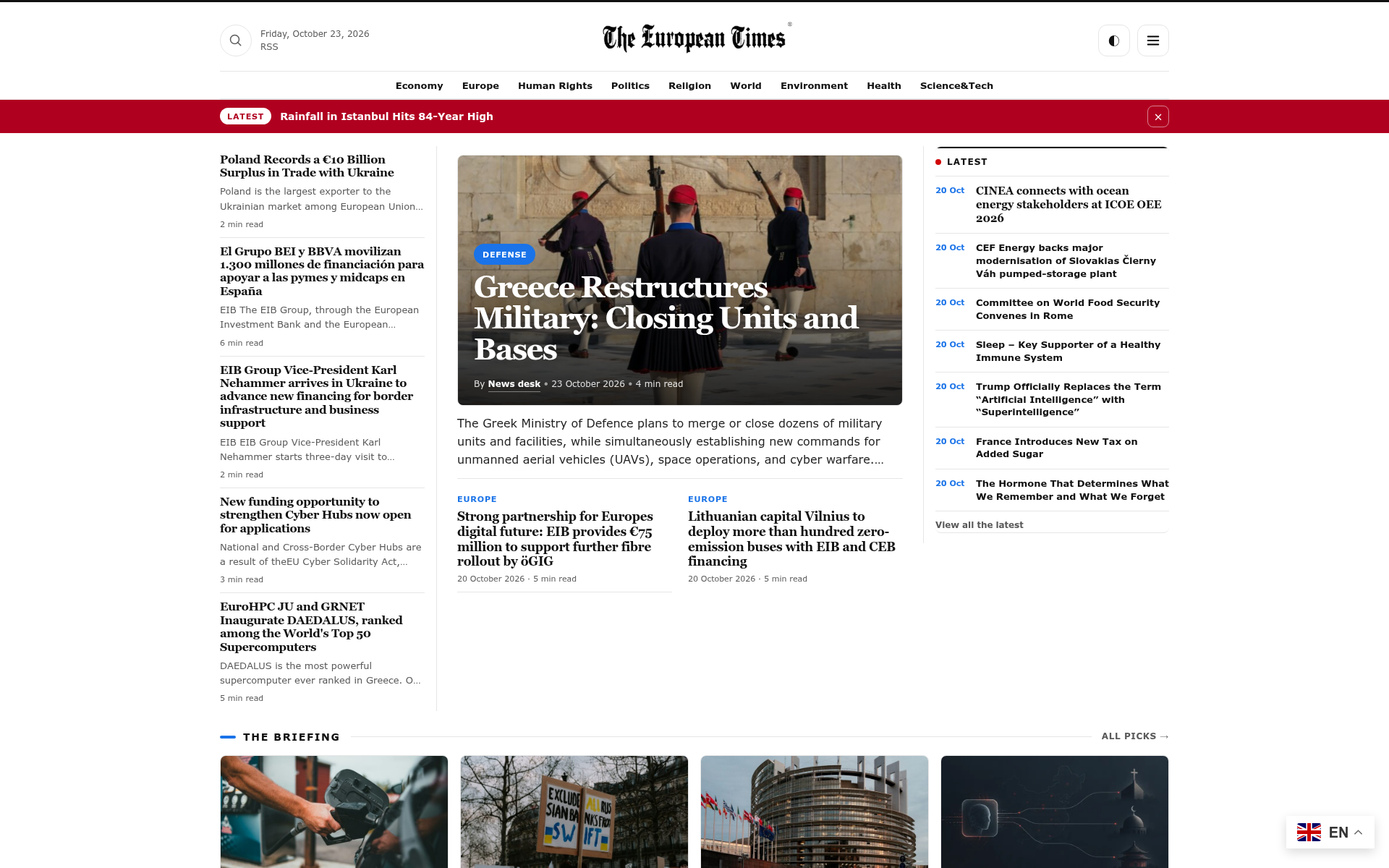This screenshot has width=1389, height=868.
Task: Dismiss the latest news red banner
Action: [x=1158, y=116]
